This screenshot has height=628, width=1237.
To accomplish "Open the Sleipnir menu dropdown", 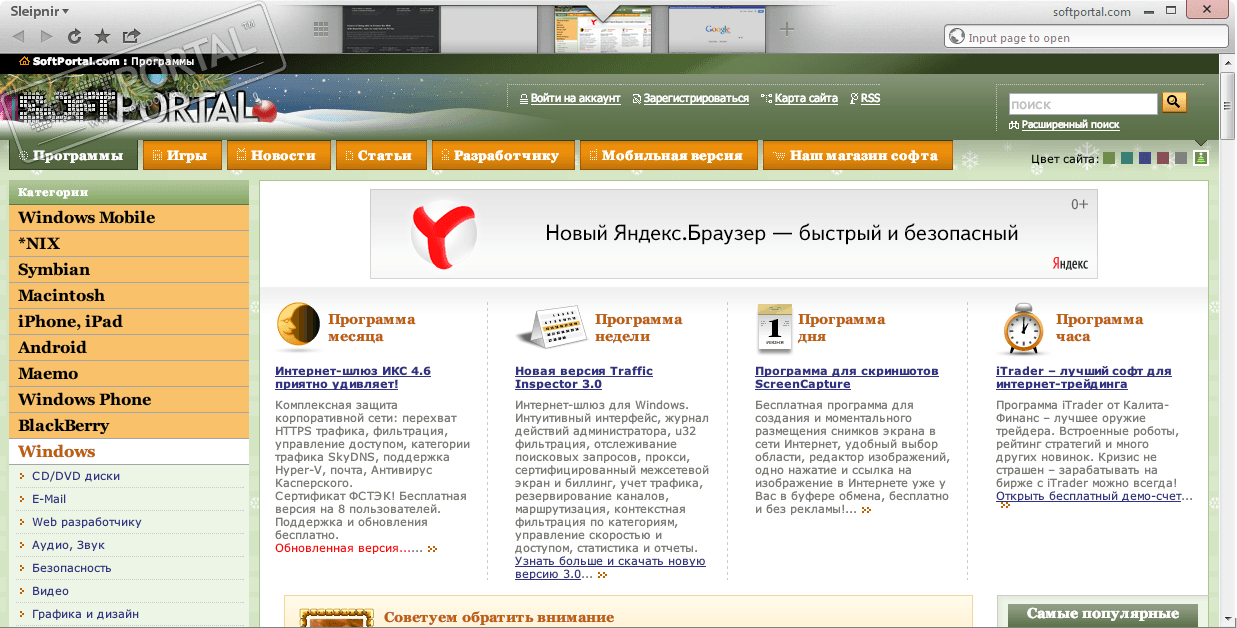I will pyautogui.click(x=40, y=11).
